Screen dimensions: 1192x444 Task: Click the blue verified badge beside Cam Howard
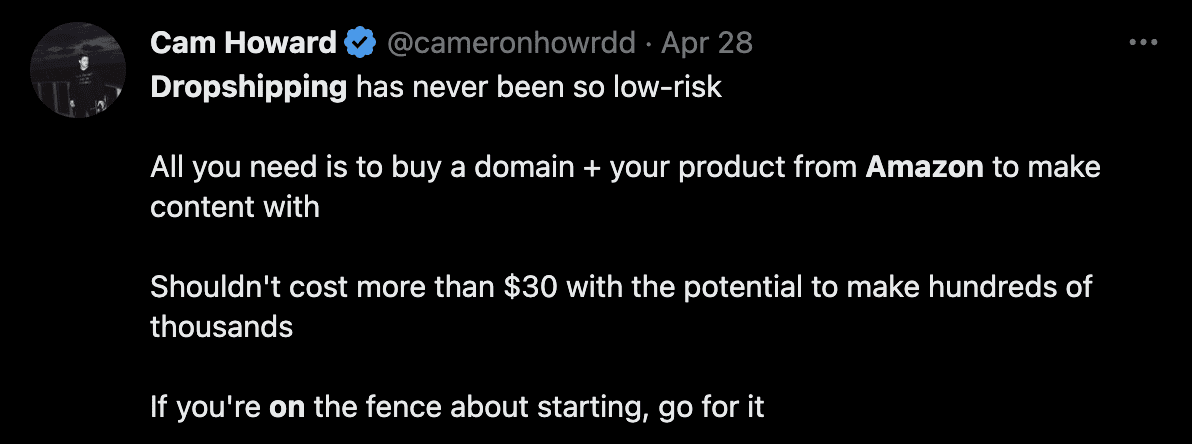tap(360, 43)
